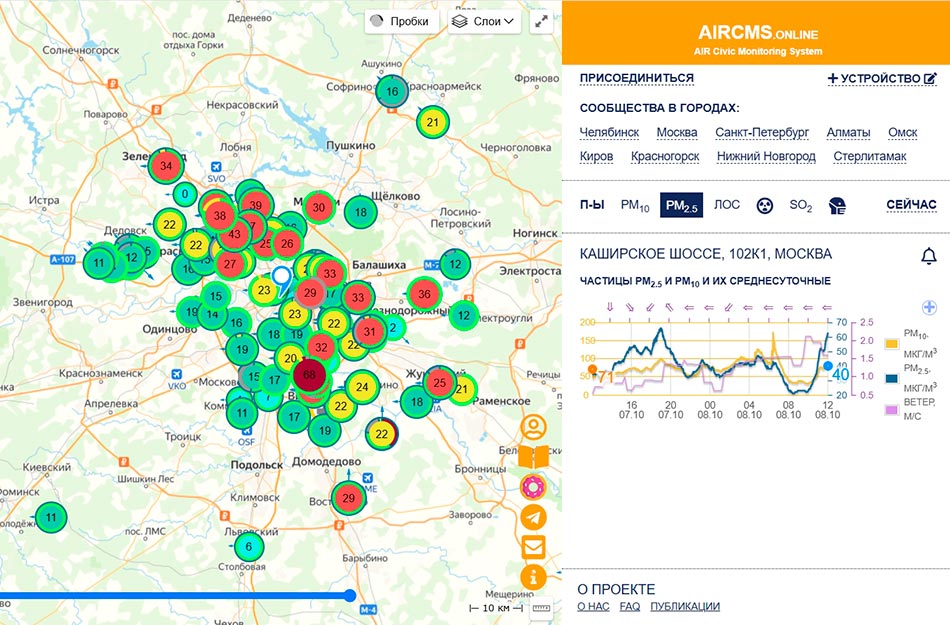This screenshot has width=950, height=625.
Task: Open the orange info icon
Action: (535, 576)
